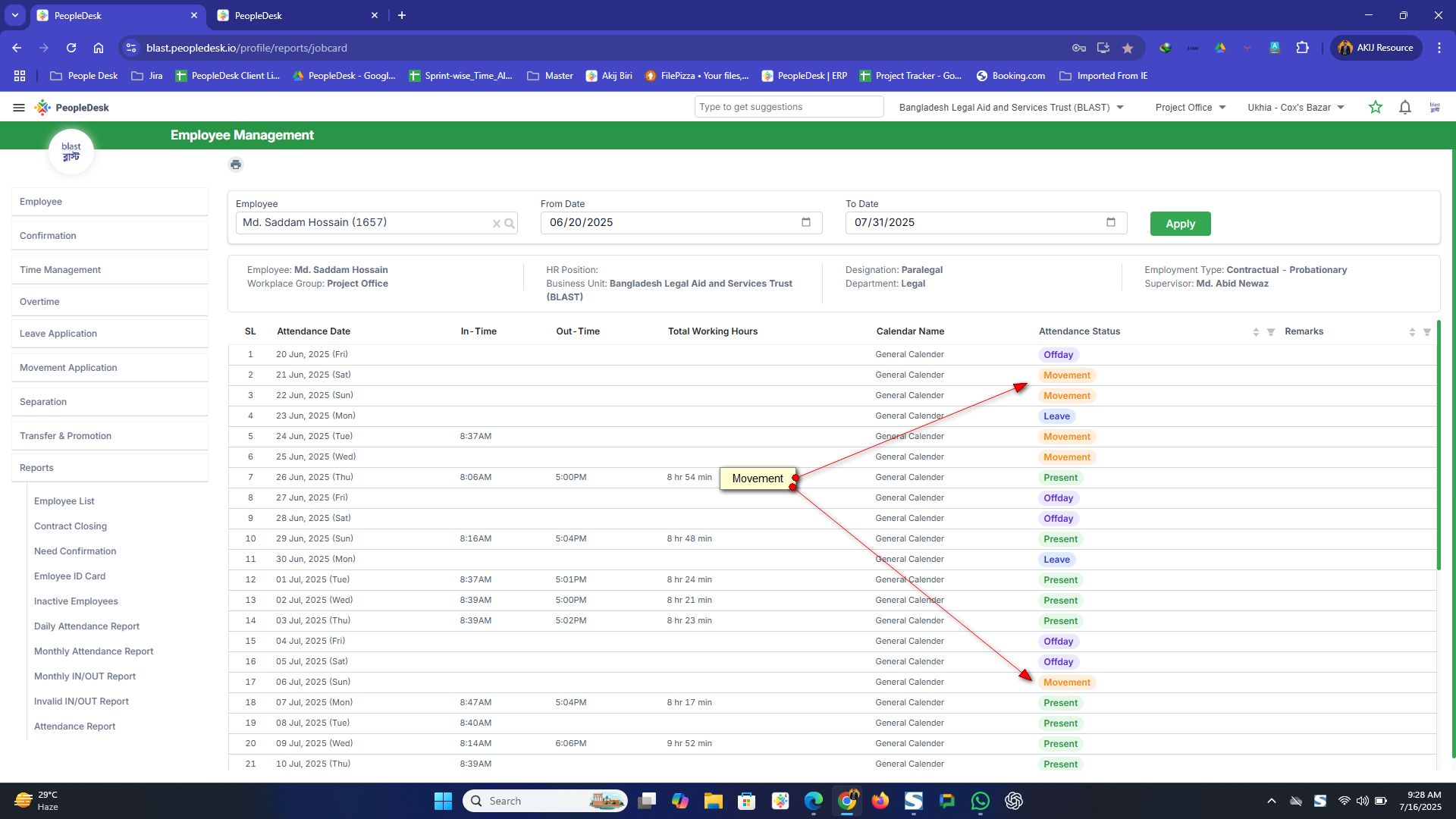
Task: Clear the Employee field with X icon
Action: (496, 223)
